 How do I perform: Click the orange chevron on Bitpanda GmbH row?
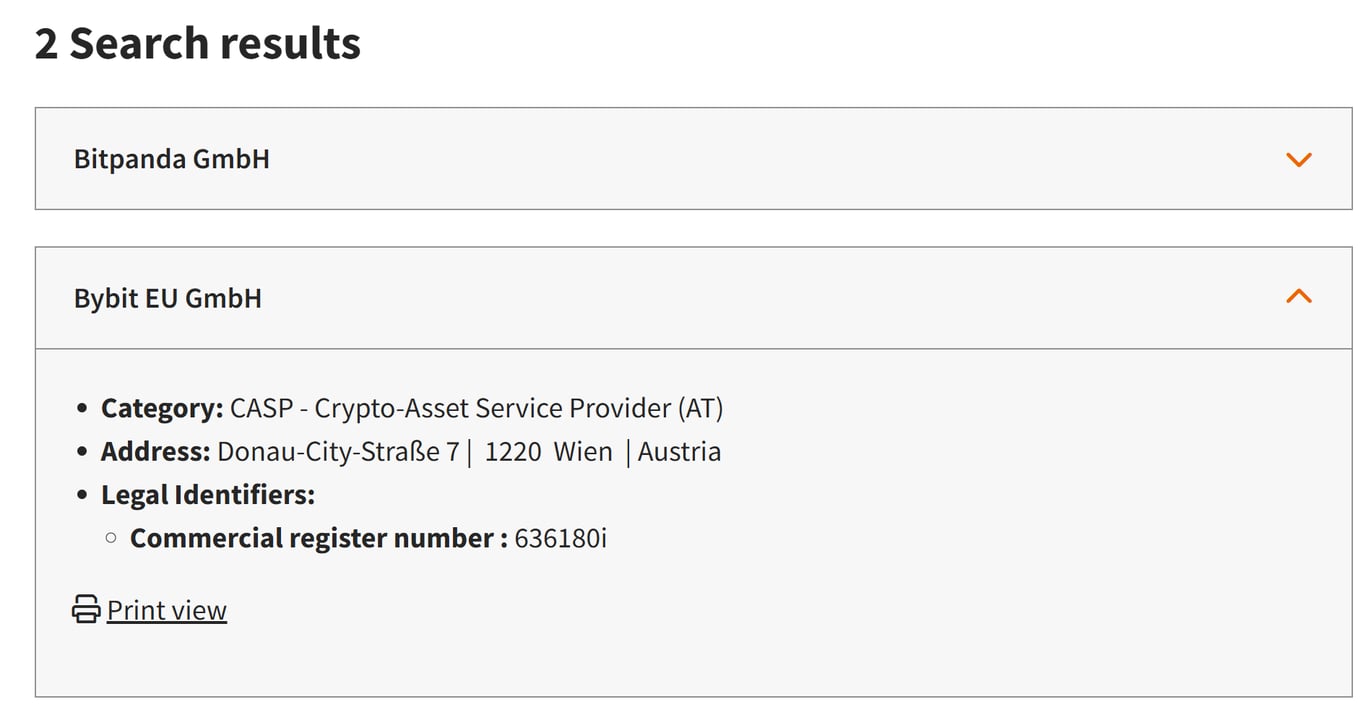[1299, 159]
